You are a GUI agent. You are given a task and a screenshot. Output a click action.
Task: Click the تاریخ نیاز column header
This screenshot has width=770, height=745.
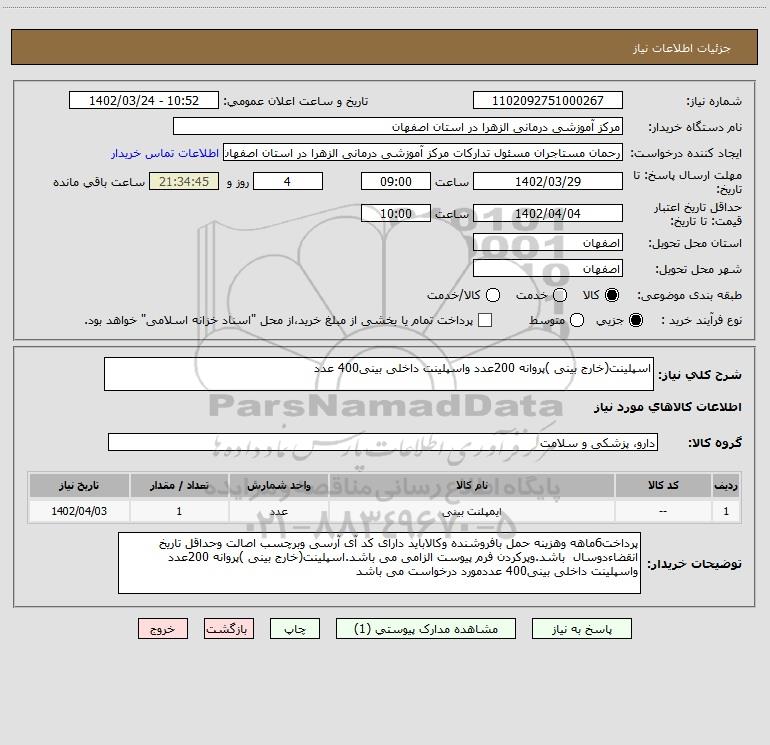pyautogui.click(x=79, y=485)
